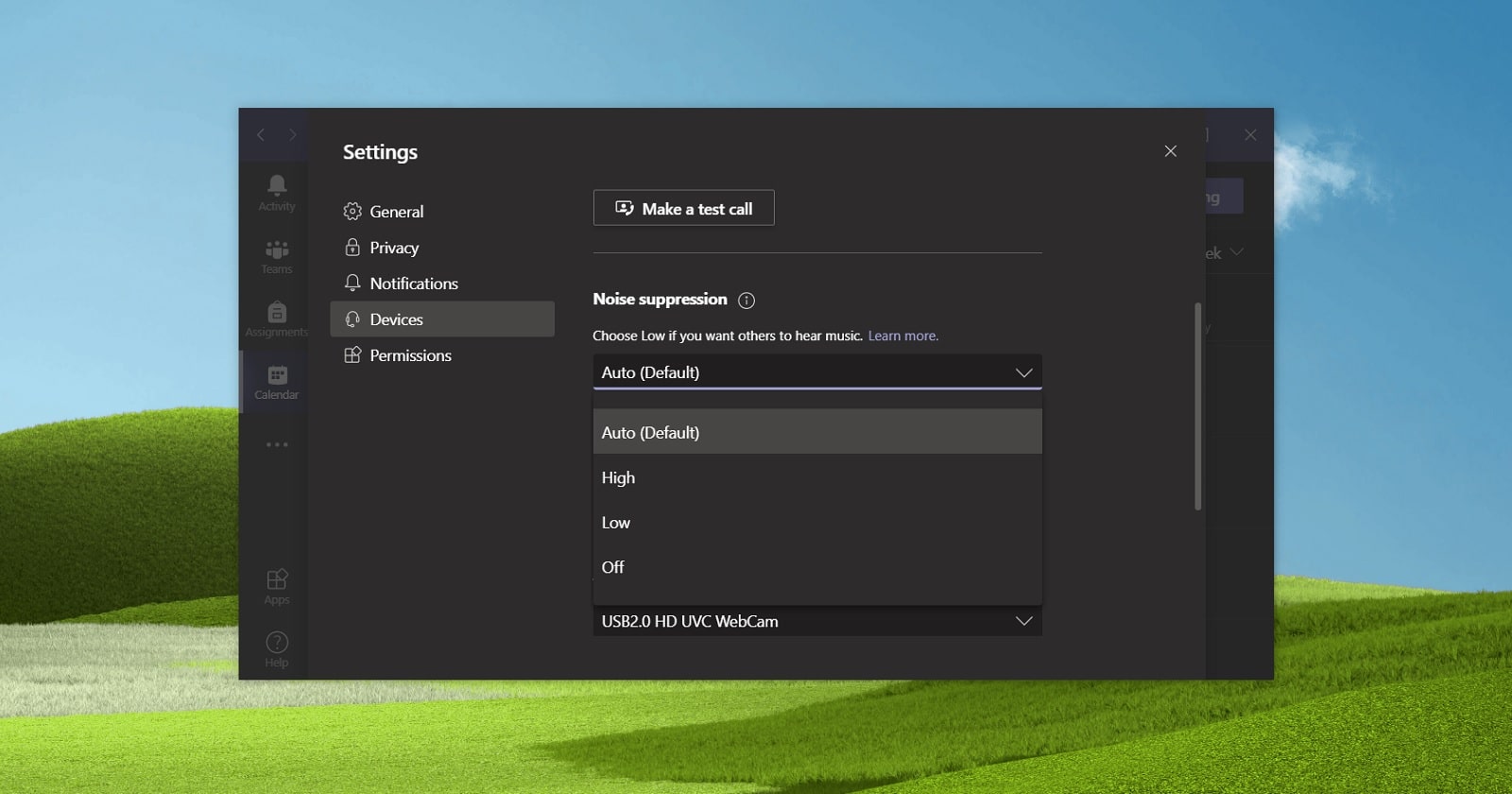Close the Settings dialog
The width and height of the screenshot is (1512, 794).
(x=1171, y=151)
